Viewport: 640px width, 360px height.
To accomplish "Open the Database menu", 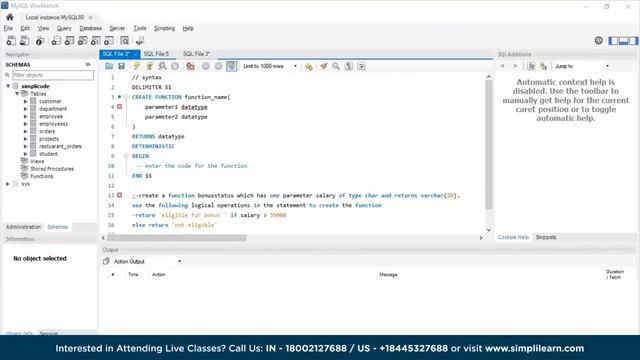I will pyautogui.click(x=90, y=28).
